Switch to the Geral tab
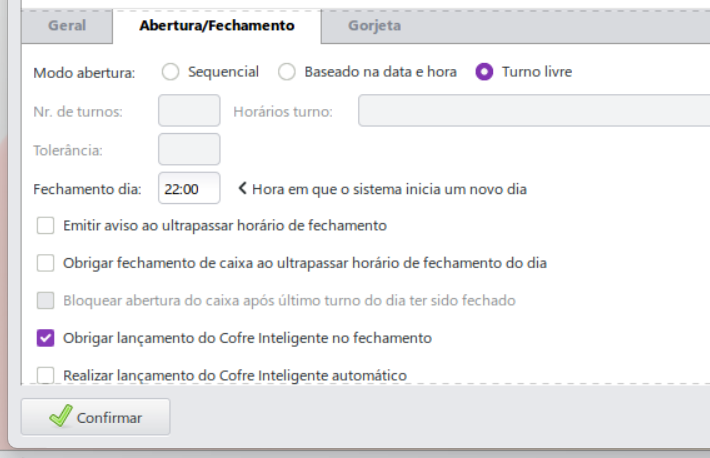Viewport: 710px width, 458px height. coord(67,26)
